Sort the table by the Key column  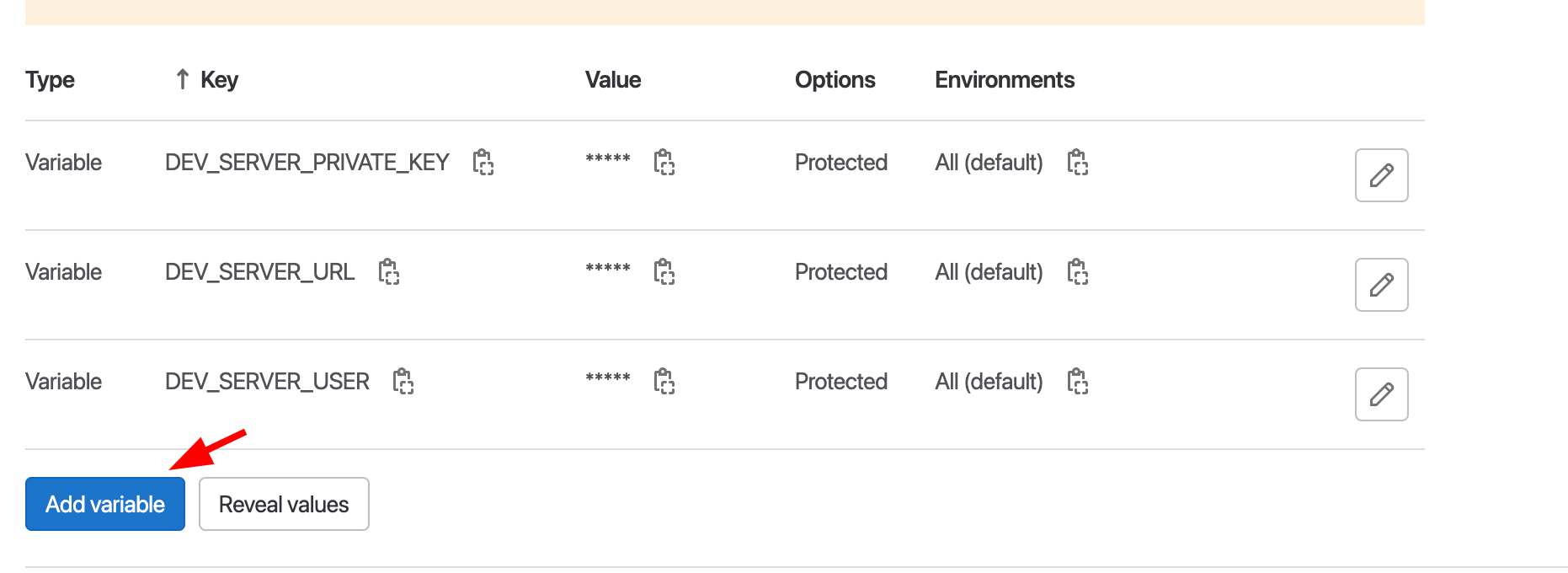click(219, 80)
